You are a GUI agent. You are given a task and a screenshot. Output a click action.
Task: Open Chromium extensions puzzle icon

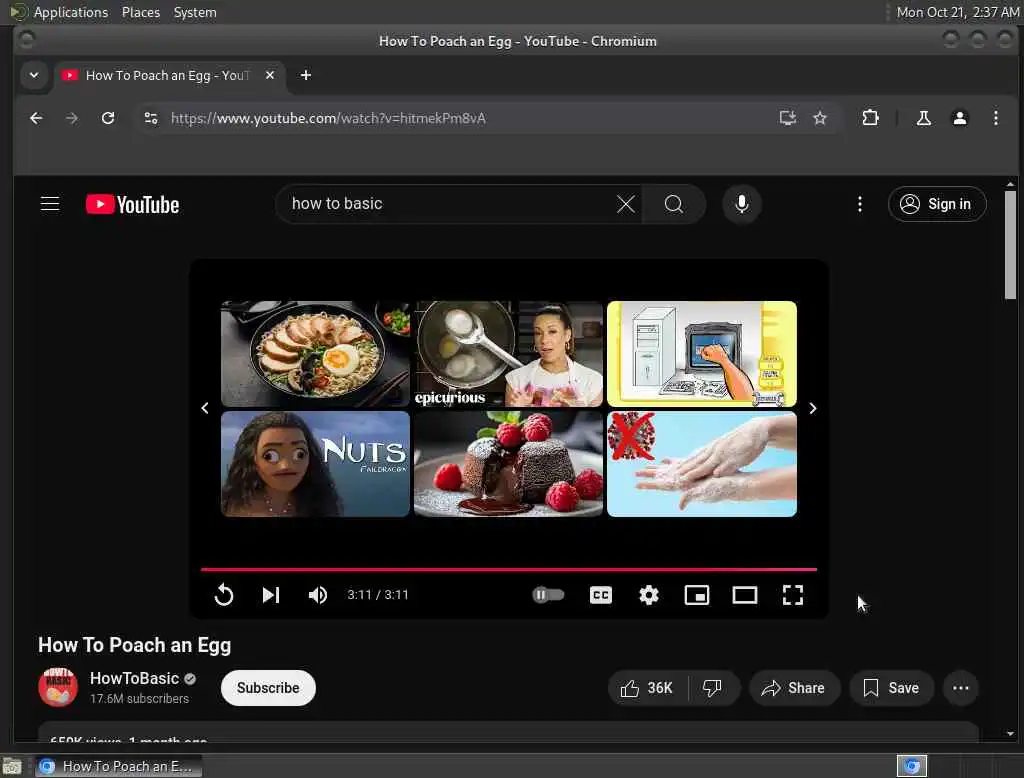(870, 118)
